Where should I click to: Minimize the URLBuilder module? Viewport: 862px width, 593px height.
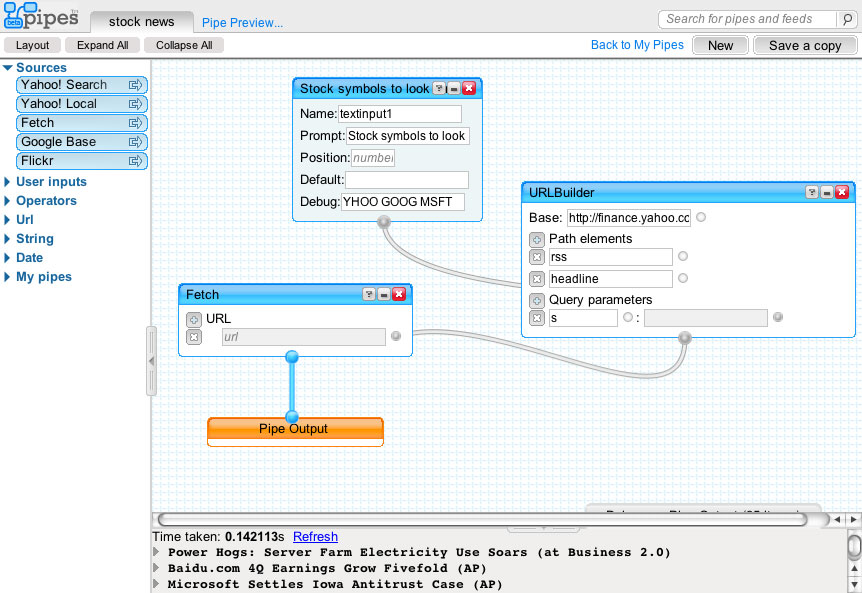827,192
